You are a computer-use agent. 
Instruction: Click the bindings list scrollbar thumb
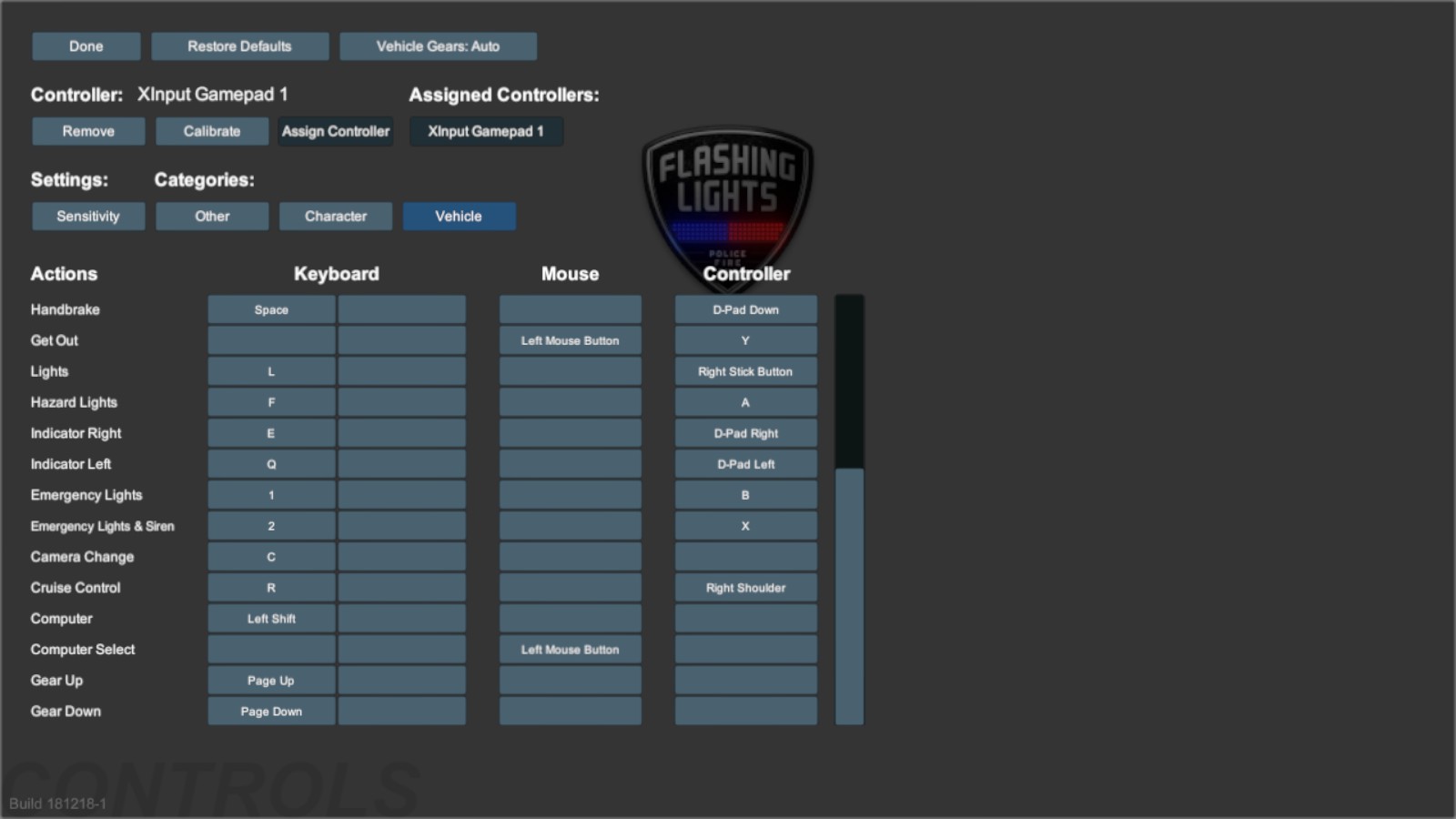850,597
